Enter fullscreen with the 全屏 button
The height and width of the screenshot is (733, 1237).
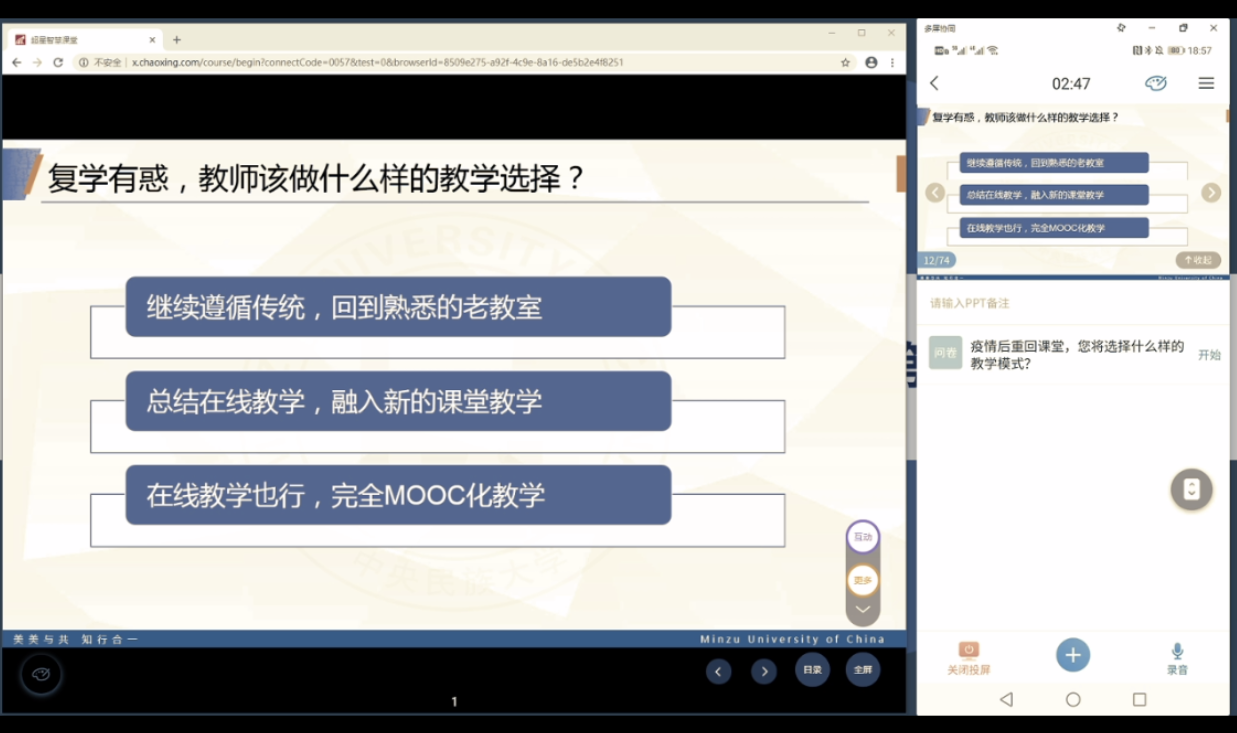[862, 670]
